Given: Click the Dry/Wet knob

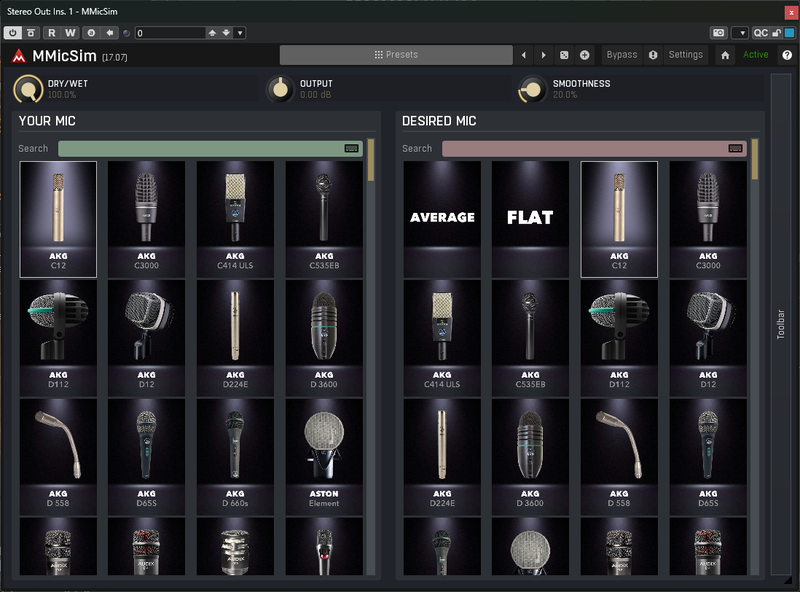Looking at the screenshot, I should 28,89.
